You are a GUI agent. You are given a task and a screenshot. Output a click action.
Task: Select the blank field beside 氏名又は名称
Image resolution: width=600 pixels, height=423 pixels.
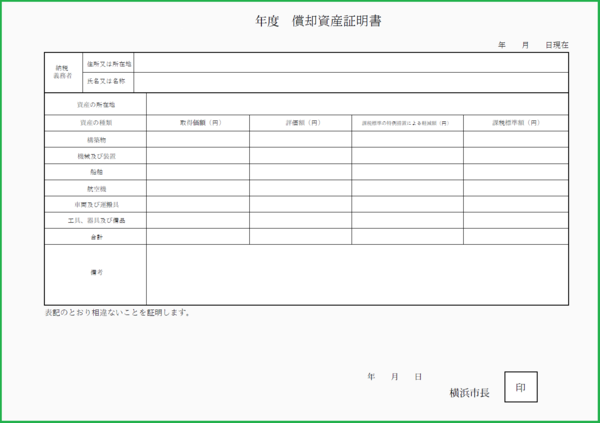tap(351, 82)
